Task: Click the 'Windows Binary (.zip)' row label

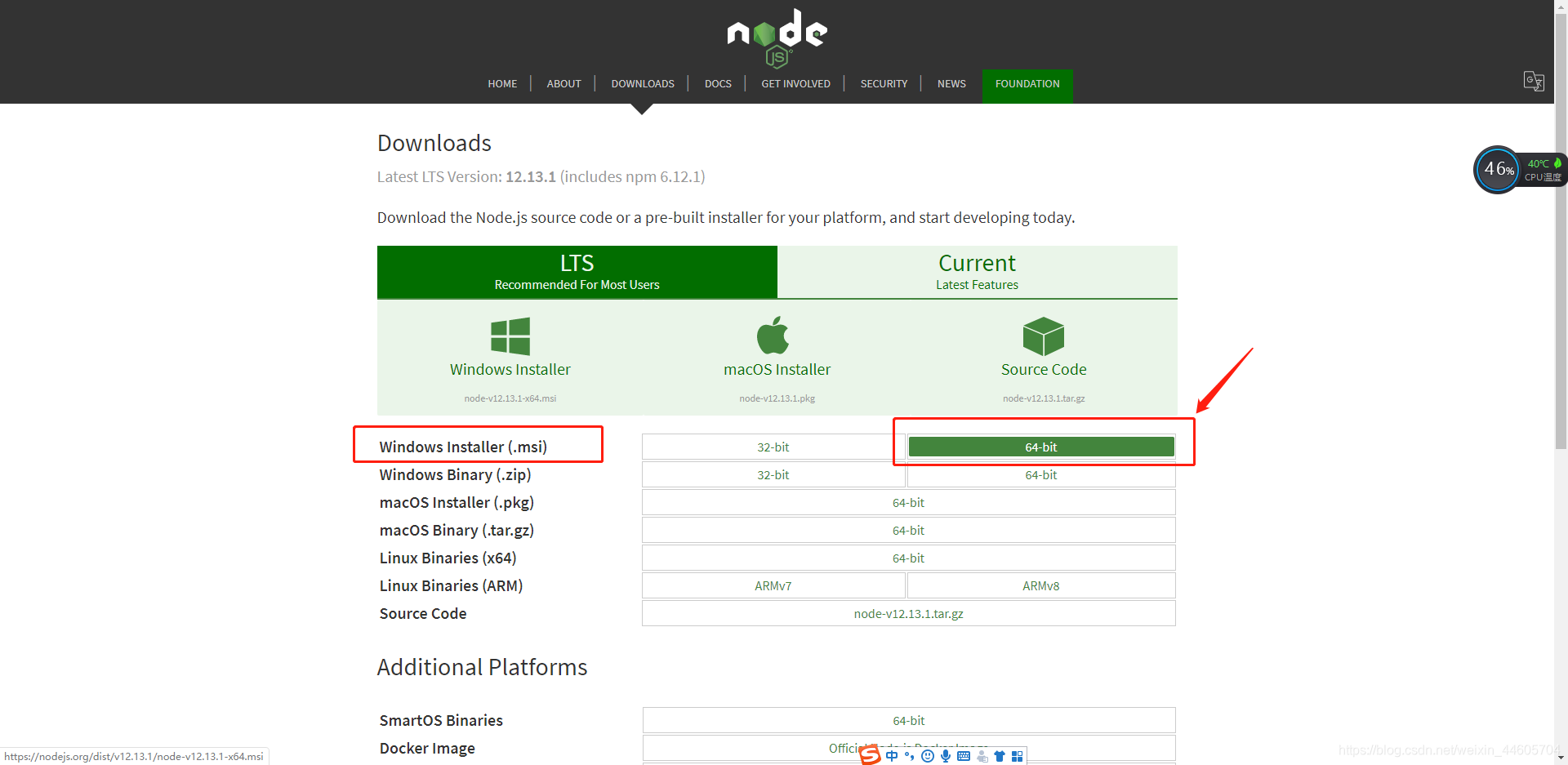Action: (455, 474)
